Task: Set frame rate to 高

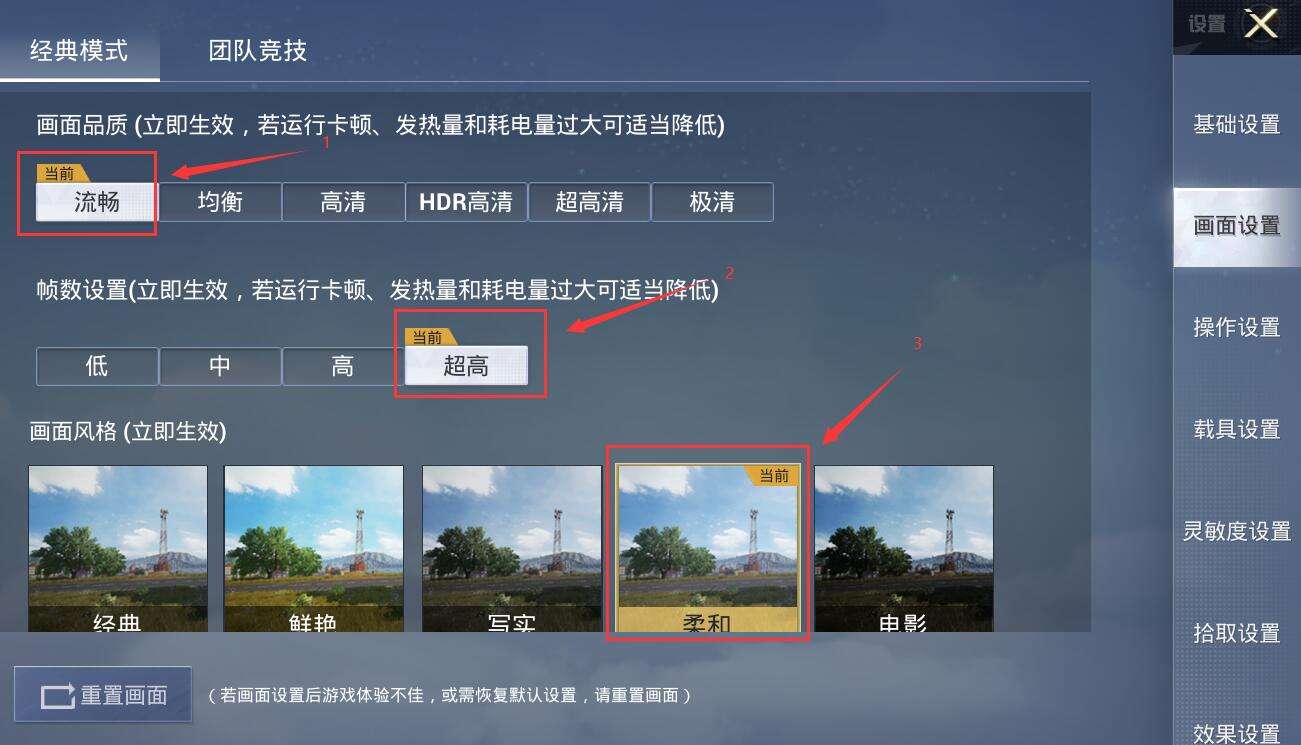Action: [x=343, y=366]
